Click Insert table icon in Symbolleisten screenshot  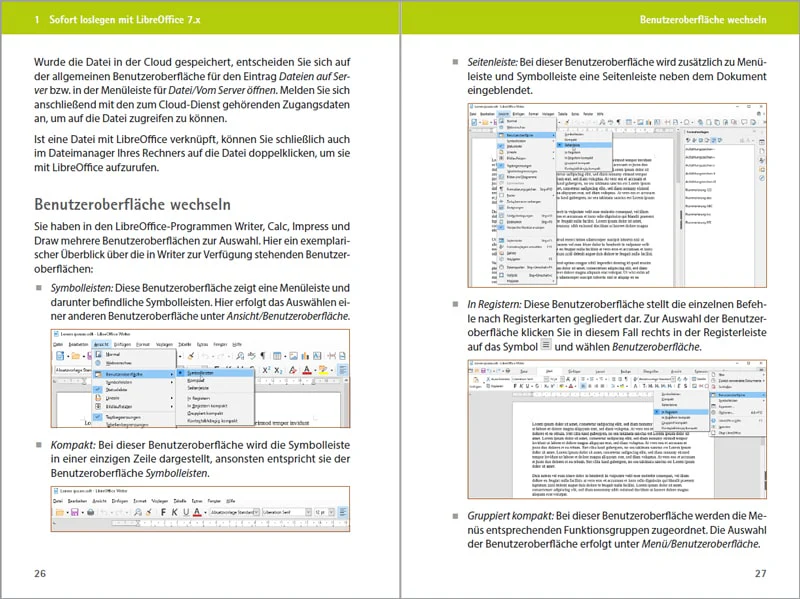tap(277, 356)
